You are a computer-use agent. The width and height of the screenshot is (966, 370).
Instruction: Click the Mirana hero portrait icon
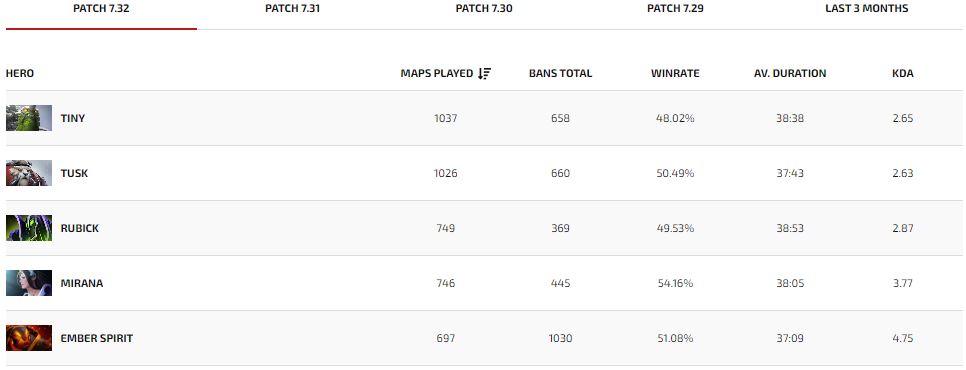pos(29,283)
